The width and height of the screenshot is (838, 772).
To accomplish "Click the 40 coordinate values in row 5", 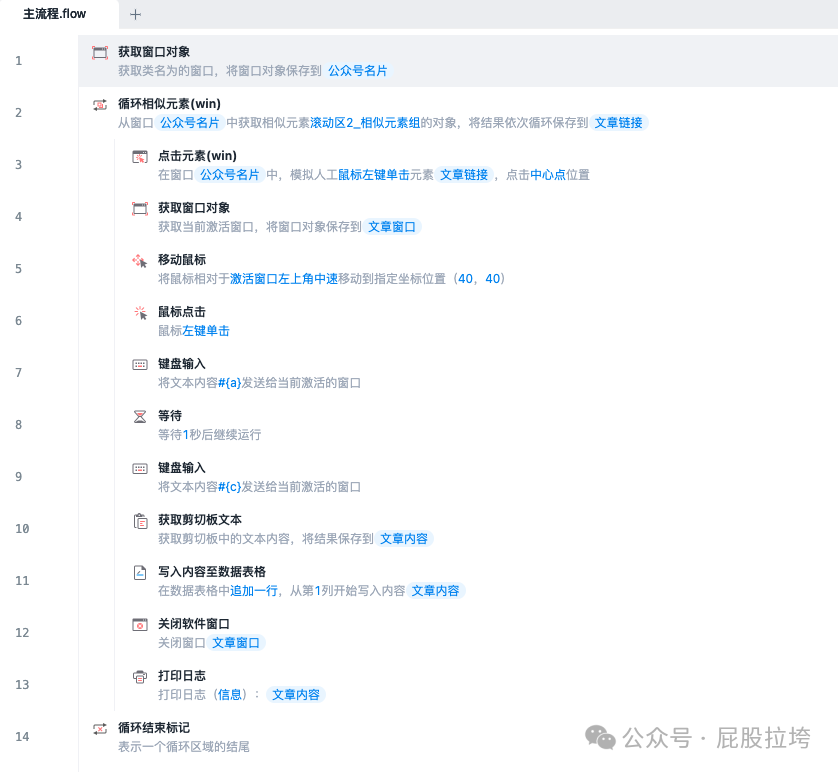I will click(x=479, y=279).
